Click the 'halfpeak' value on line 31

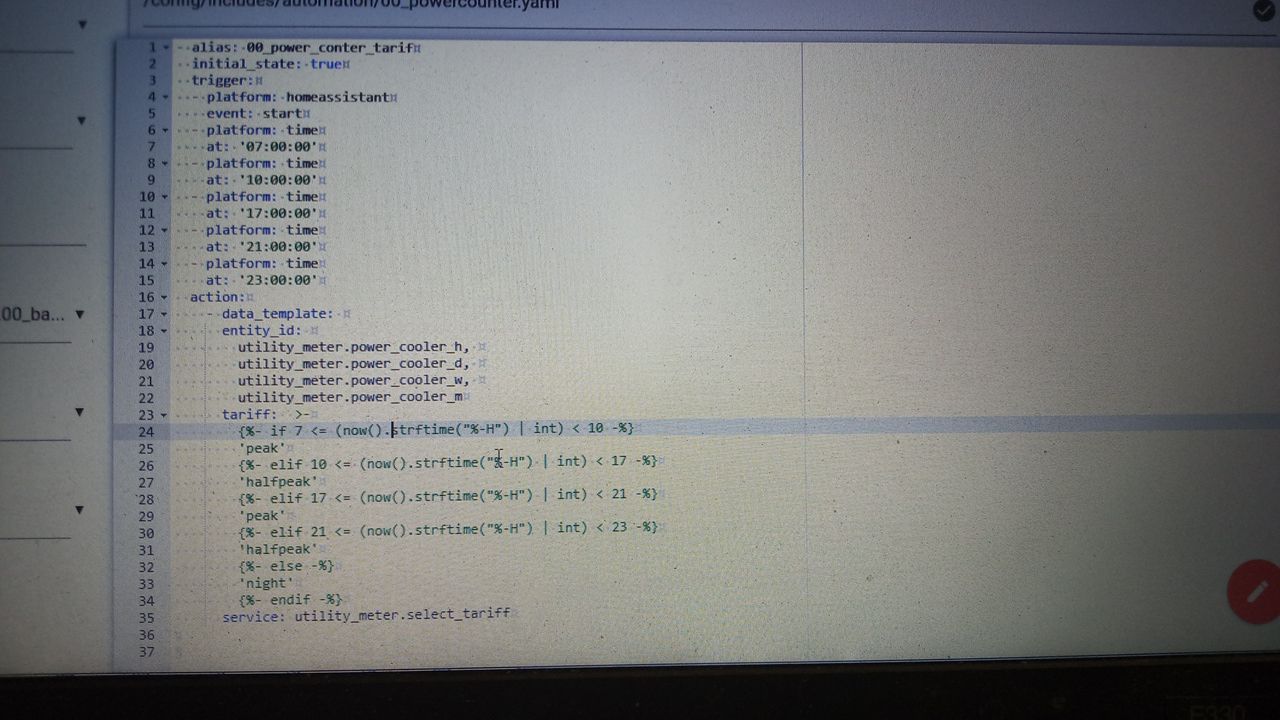point(278,549)
